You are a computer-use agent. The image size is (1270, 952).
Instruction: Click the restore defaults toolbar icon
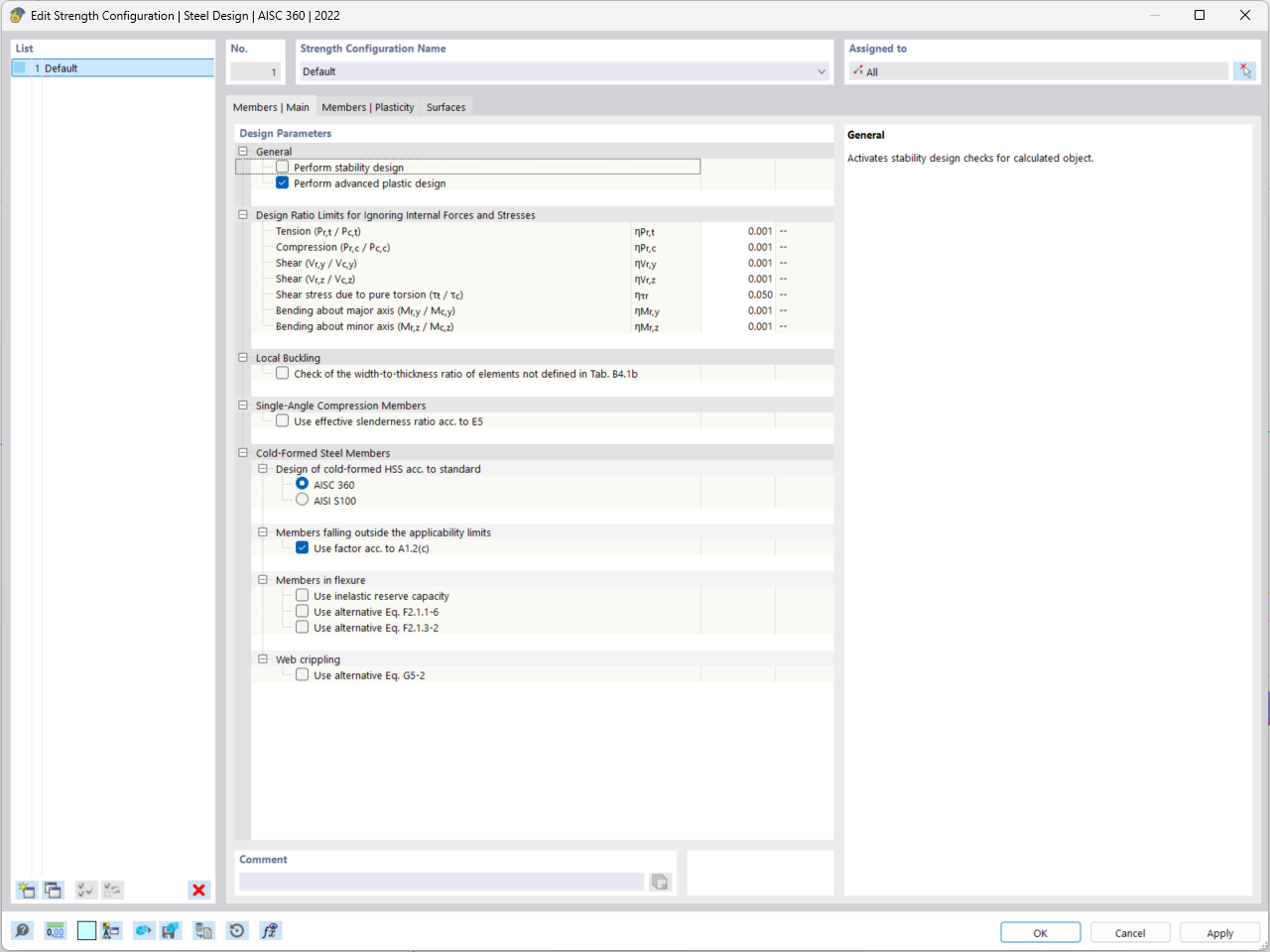[x=235, y=930]
